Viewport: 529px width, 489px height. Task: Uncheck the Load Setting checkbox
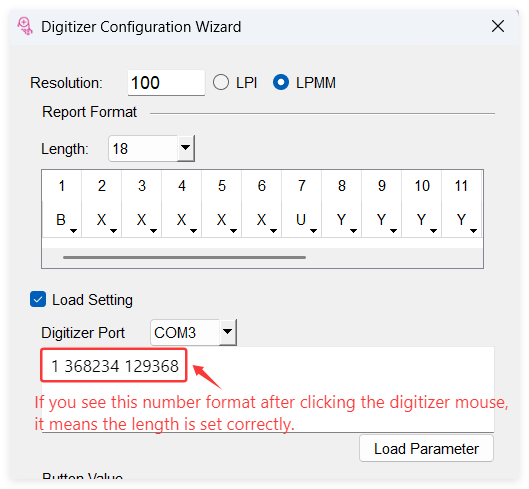pyautogui.click(x=38, y=300)
